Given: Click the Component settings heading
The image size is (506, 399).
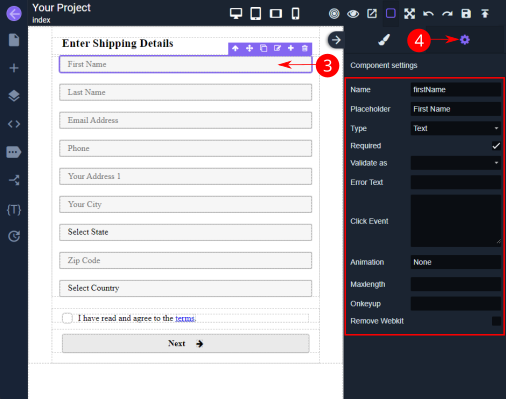Looking at the screenshot, I should 384,65.
